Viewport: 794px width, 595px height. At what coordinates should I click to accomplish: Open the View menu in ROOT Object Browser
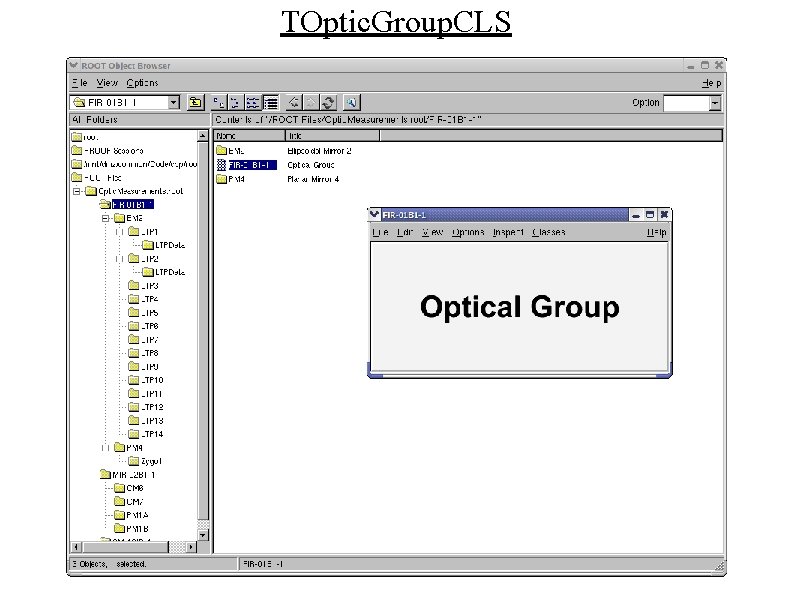coord(107,83)
